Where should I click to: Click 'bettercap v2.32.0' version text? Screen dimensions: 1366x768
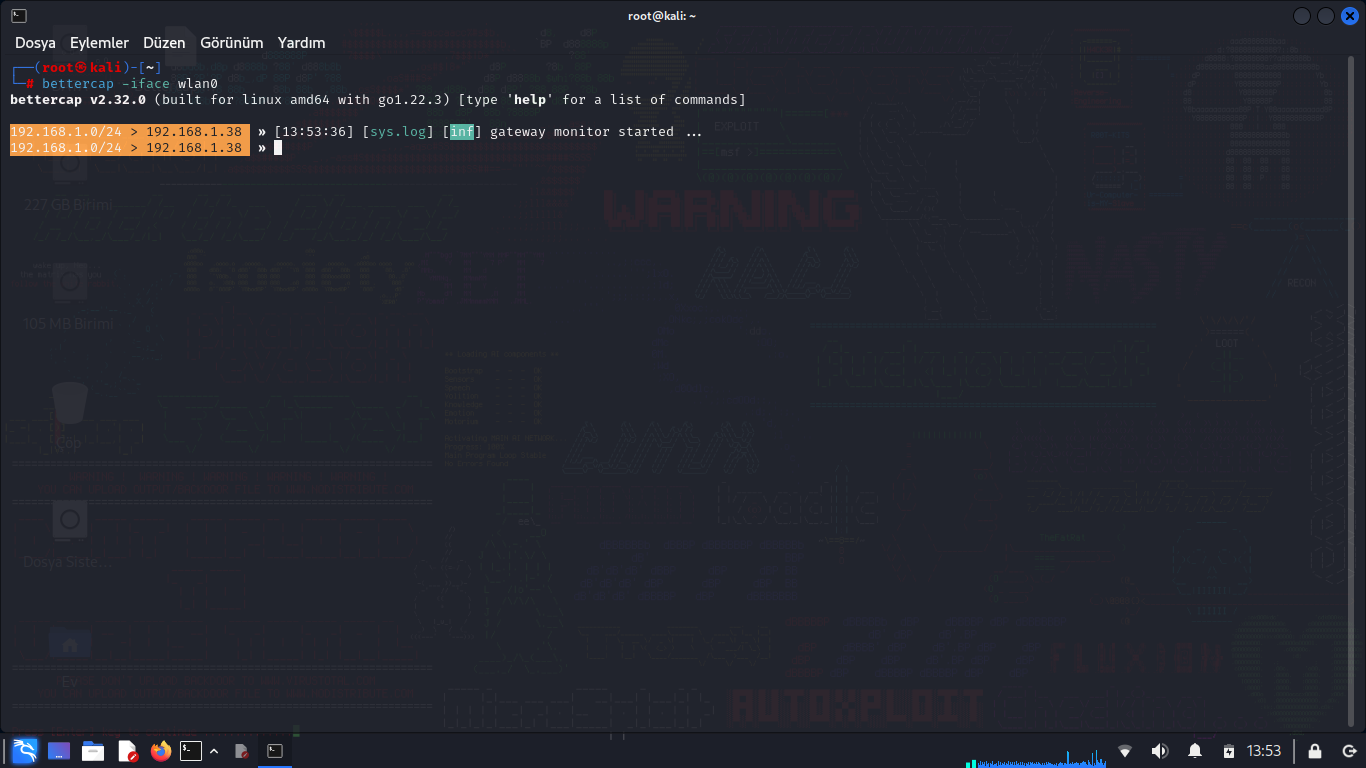(78, 100)
